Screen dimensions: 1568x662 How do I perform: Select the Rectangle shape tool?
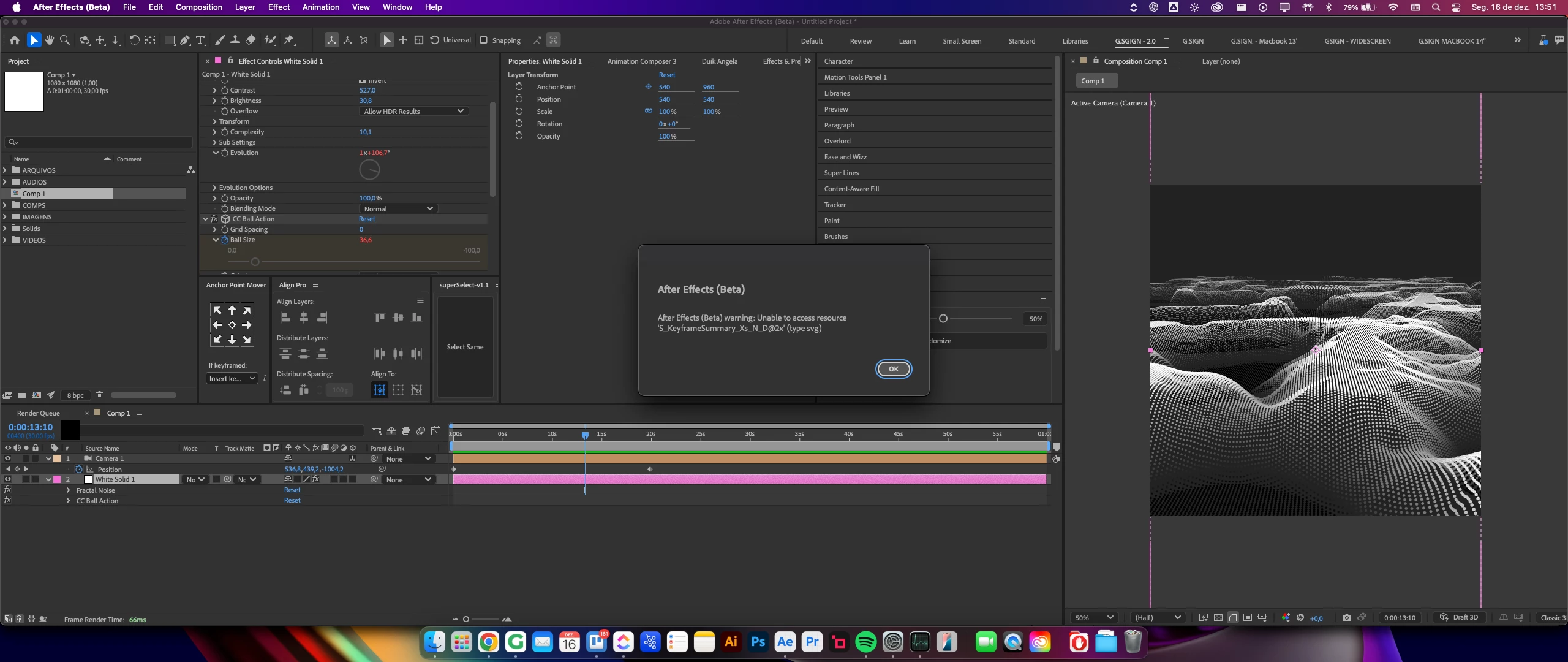169,40
